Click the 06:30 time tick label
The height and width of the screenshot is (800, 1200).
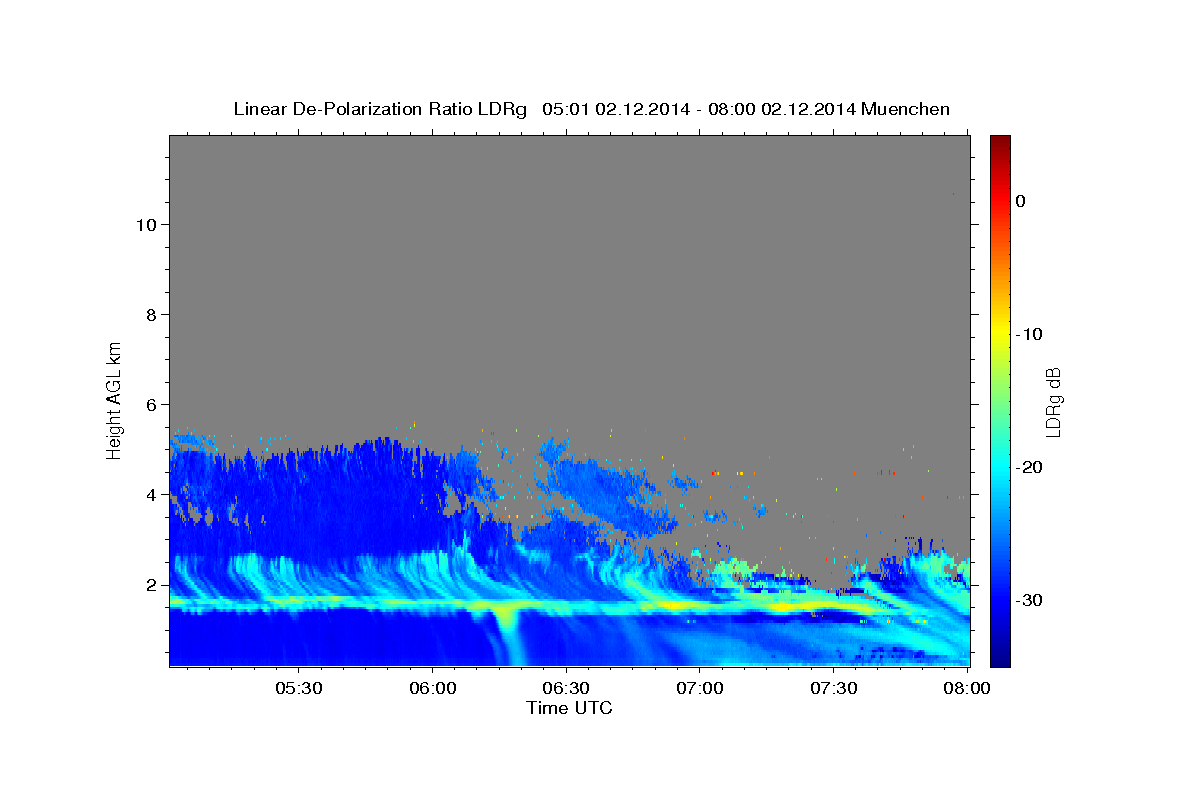click(567, 689)
